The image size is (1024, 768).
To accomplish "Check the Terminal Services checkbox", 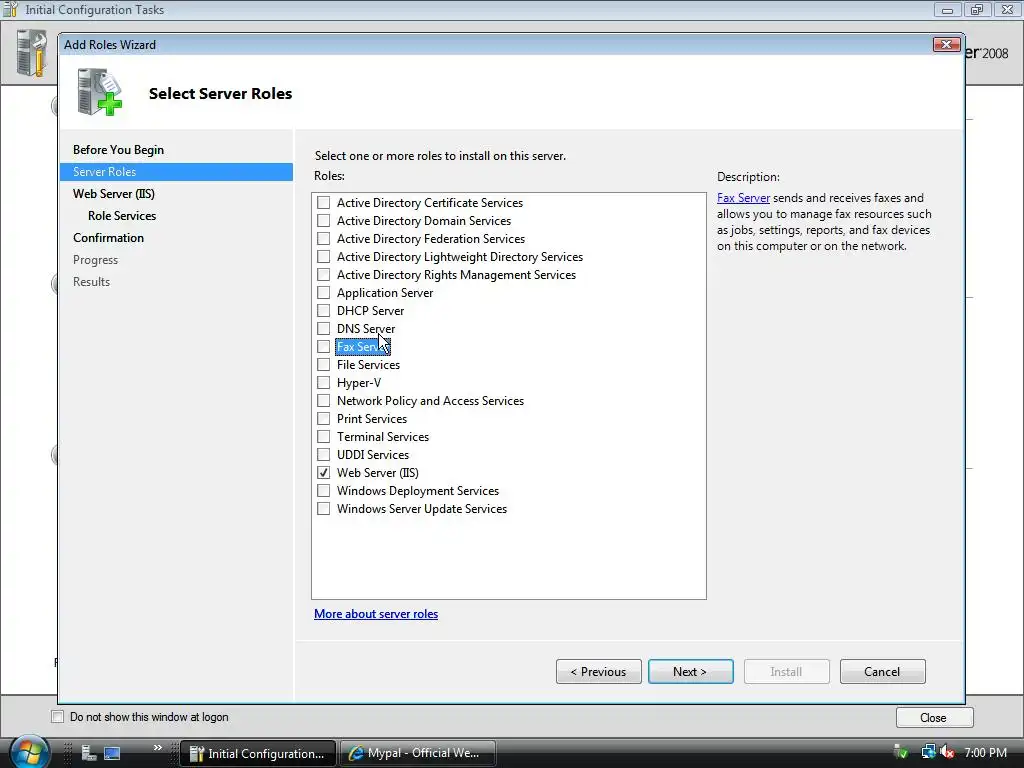I will tap(323, 436).
